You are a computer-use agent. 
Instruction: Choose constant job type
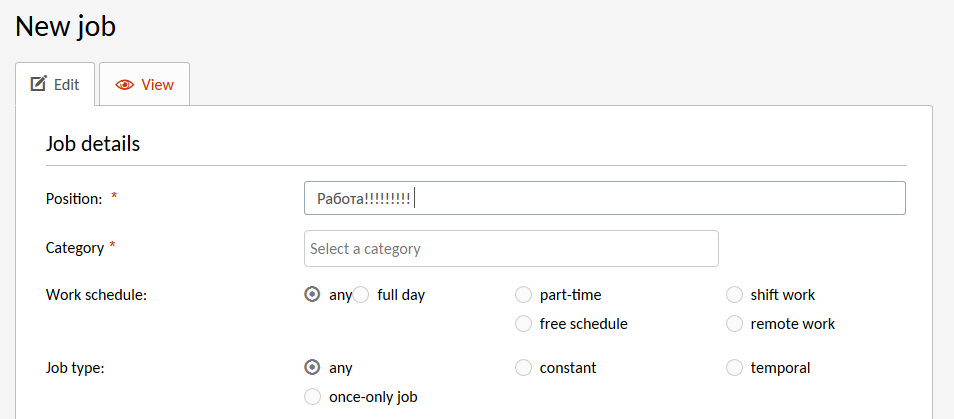(523, 368)
